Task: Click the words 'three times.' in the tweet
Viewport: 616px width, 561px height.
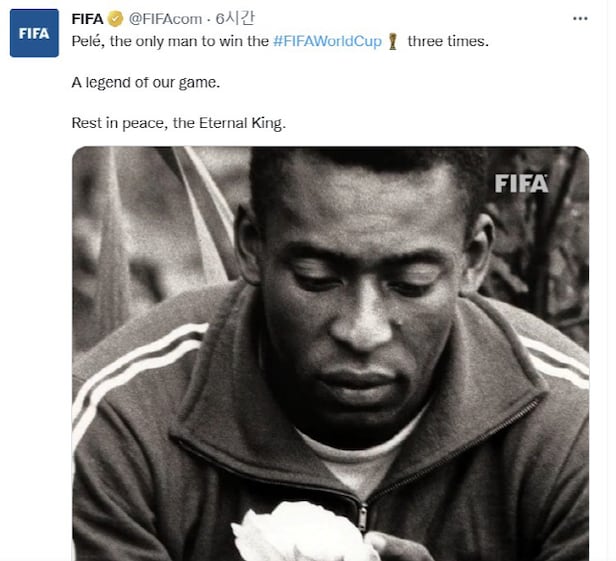Action: (x=448, y=41)
